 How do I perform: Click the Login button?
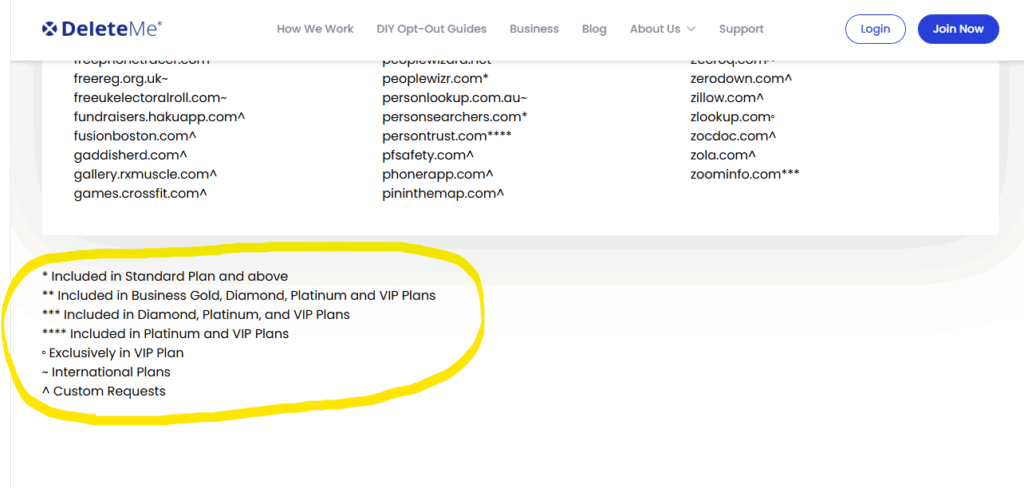pos(875,29)
